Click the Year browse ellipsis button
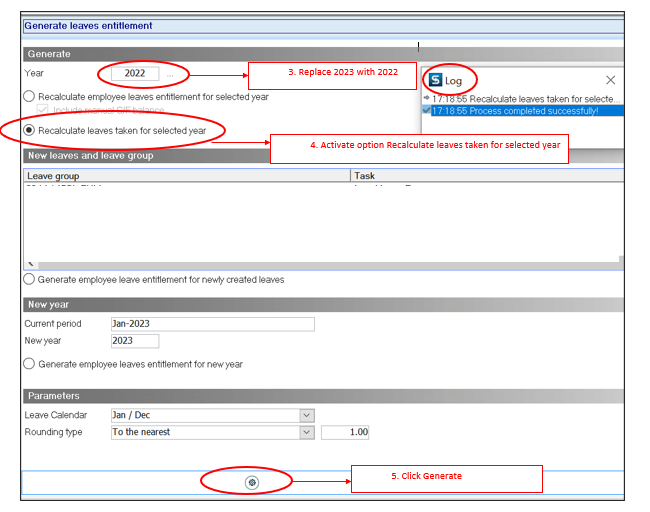The image size is (650, 512). point(170,74)
